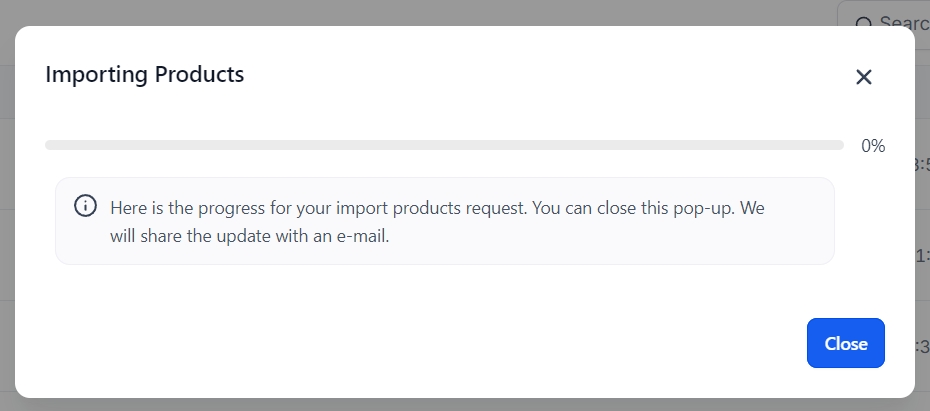Click the word "Products" in the title
The height and width of the screenshot is (411, 930).
tap(197, 74)
